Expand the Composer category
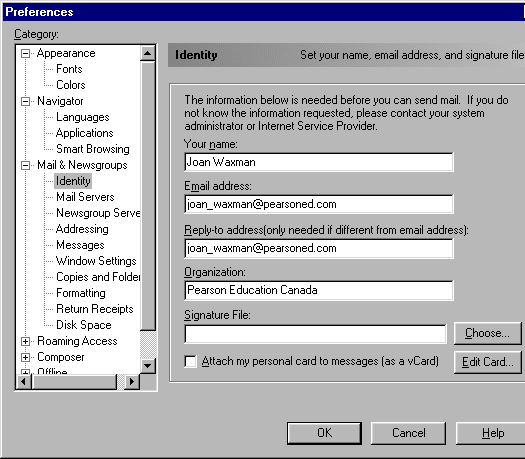525x459 pixels. (25, 358)
